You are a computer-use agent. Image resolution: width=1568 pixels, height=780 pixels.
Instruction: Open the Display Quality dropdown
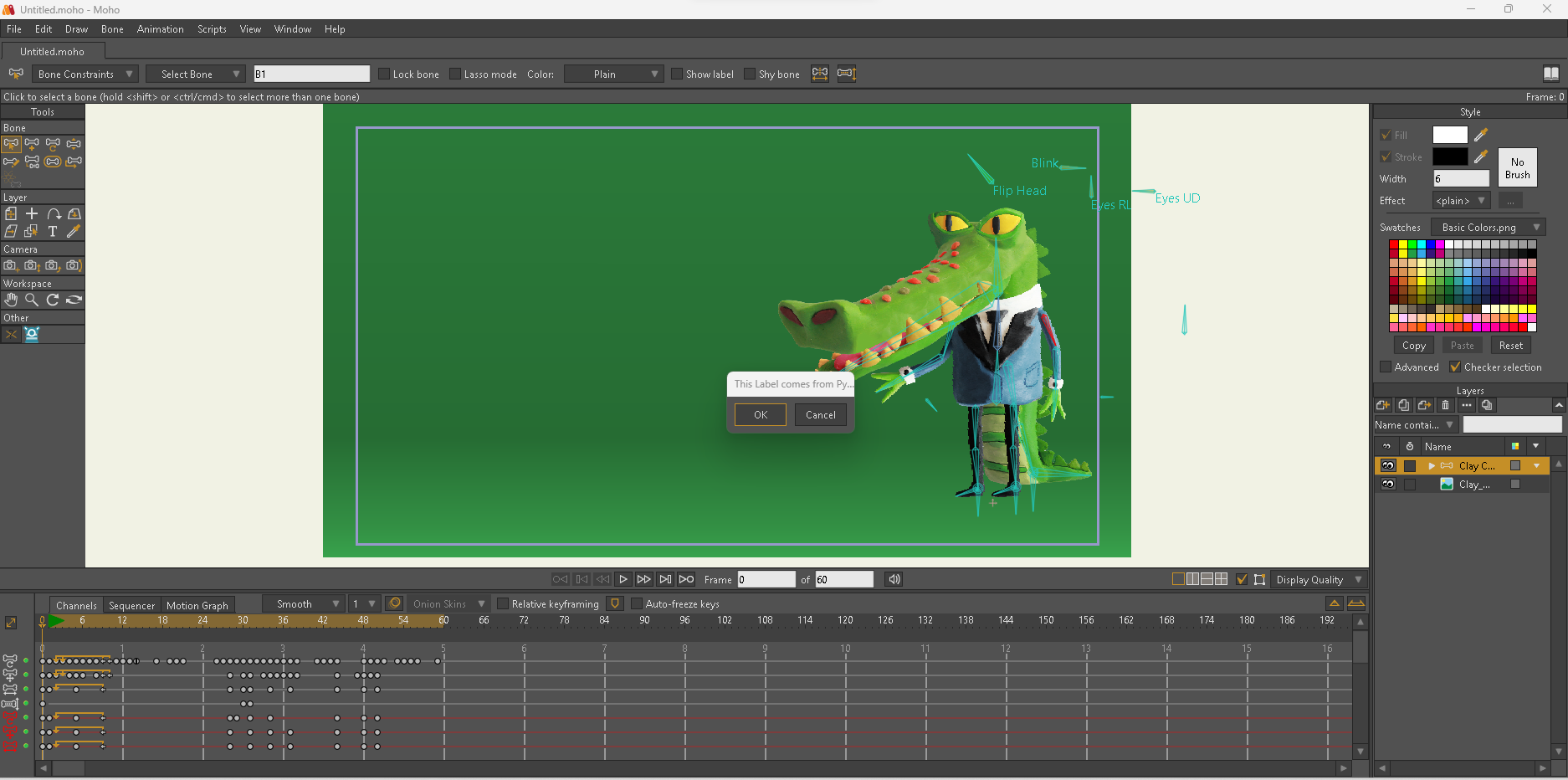1318,579
